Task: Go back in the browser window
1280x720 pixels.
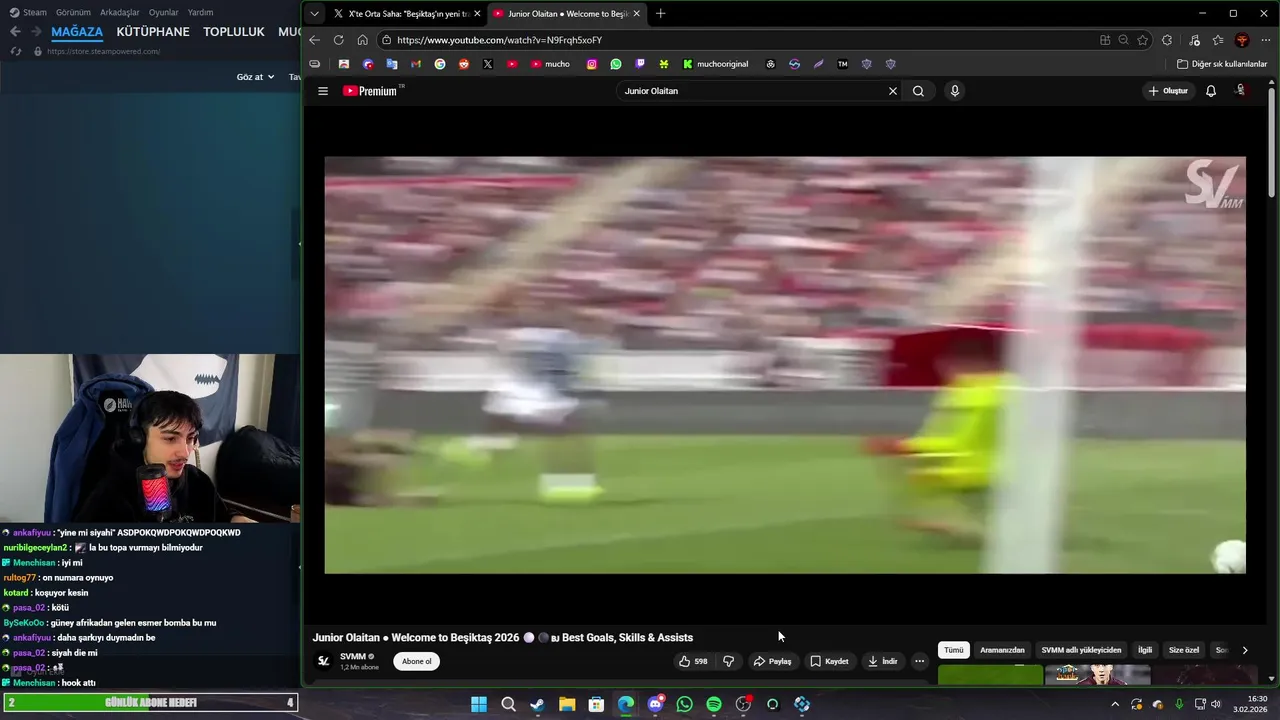Action: click(x=314, y=40)
